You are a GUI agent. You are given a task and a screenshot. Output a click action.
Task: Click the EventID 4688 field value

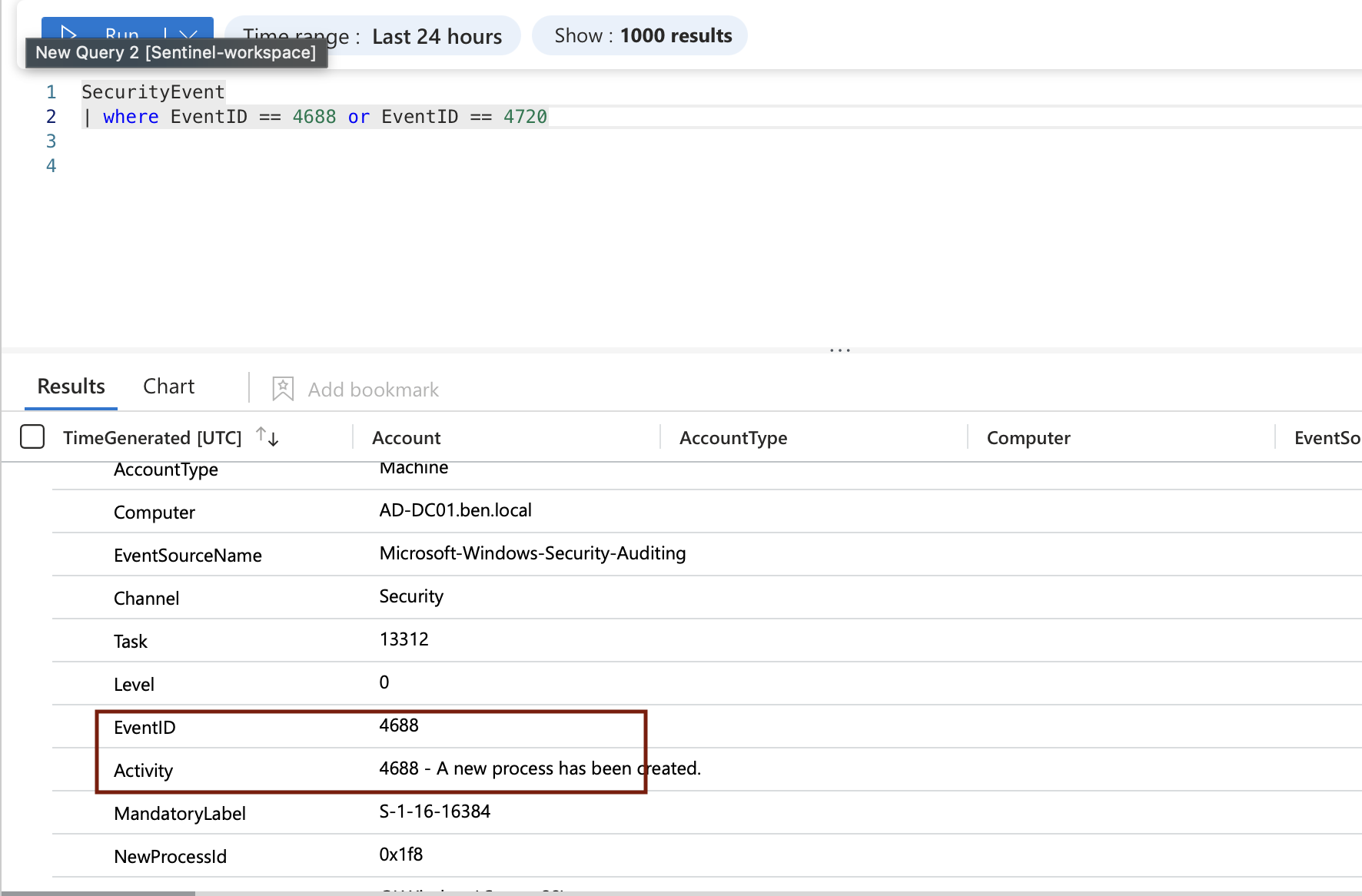[x=399, y=726]
